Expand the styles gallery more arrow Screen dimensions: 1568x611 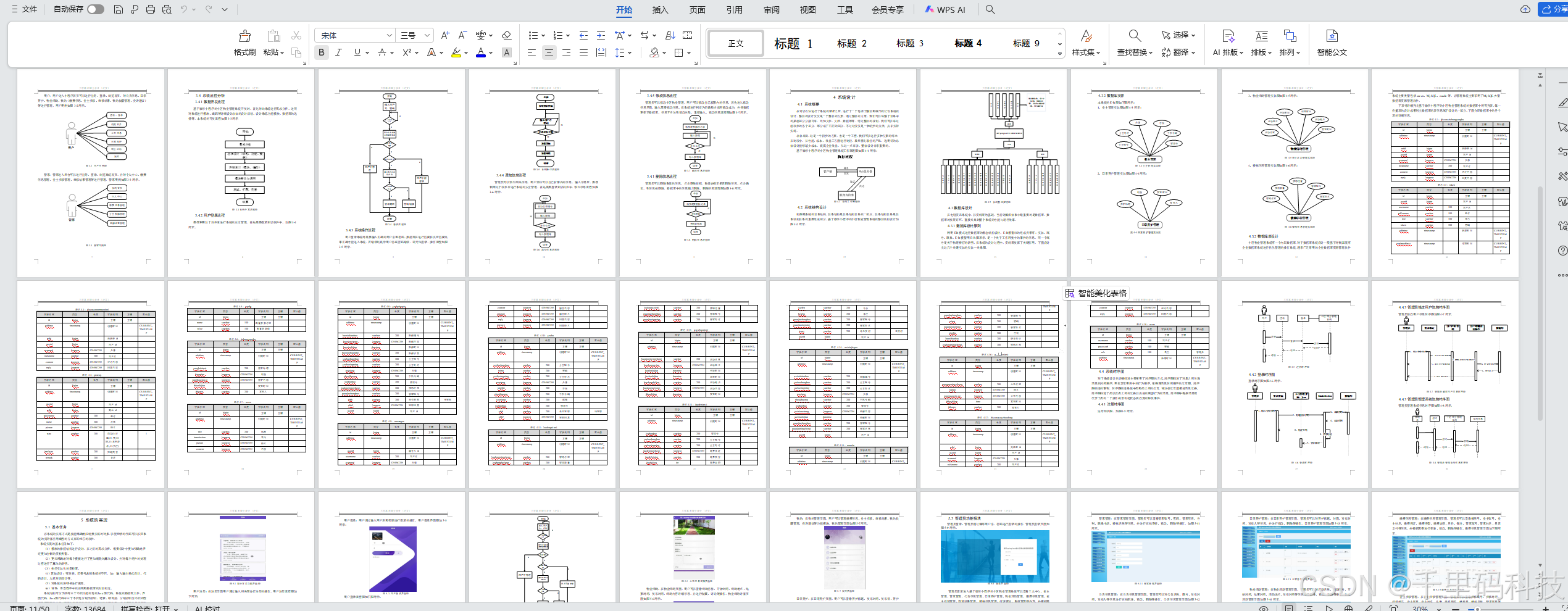(x=1060, y=54)
